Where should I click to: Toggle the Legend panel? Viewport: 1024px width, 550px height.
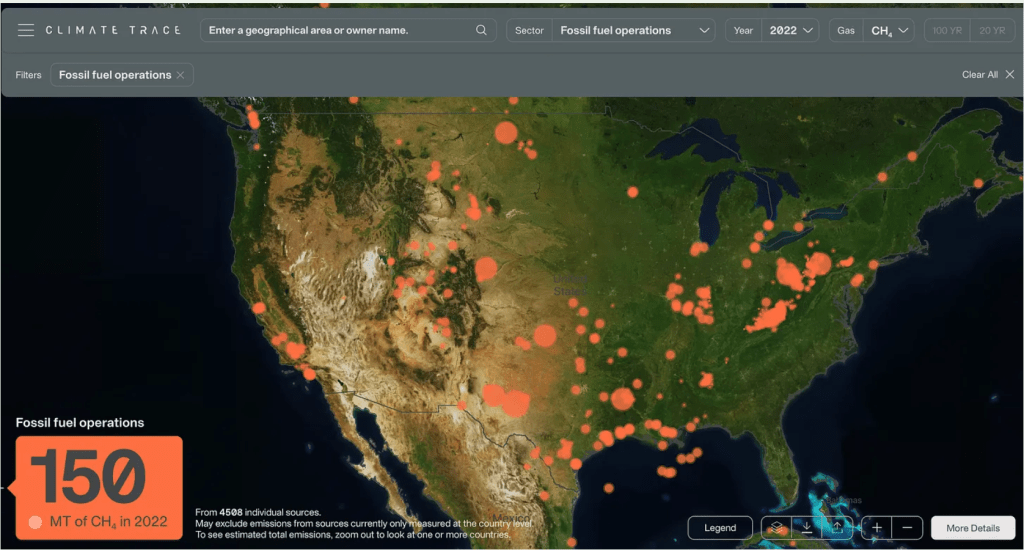tap(720, 527)
